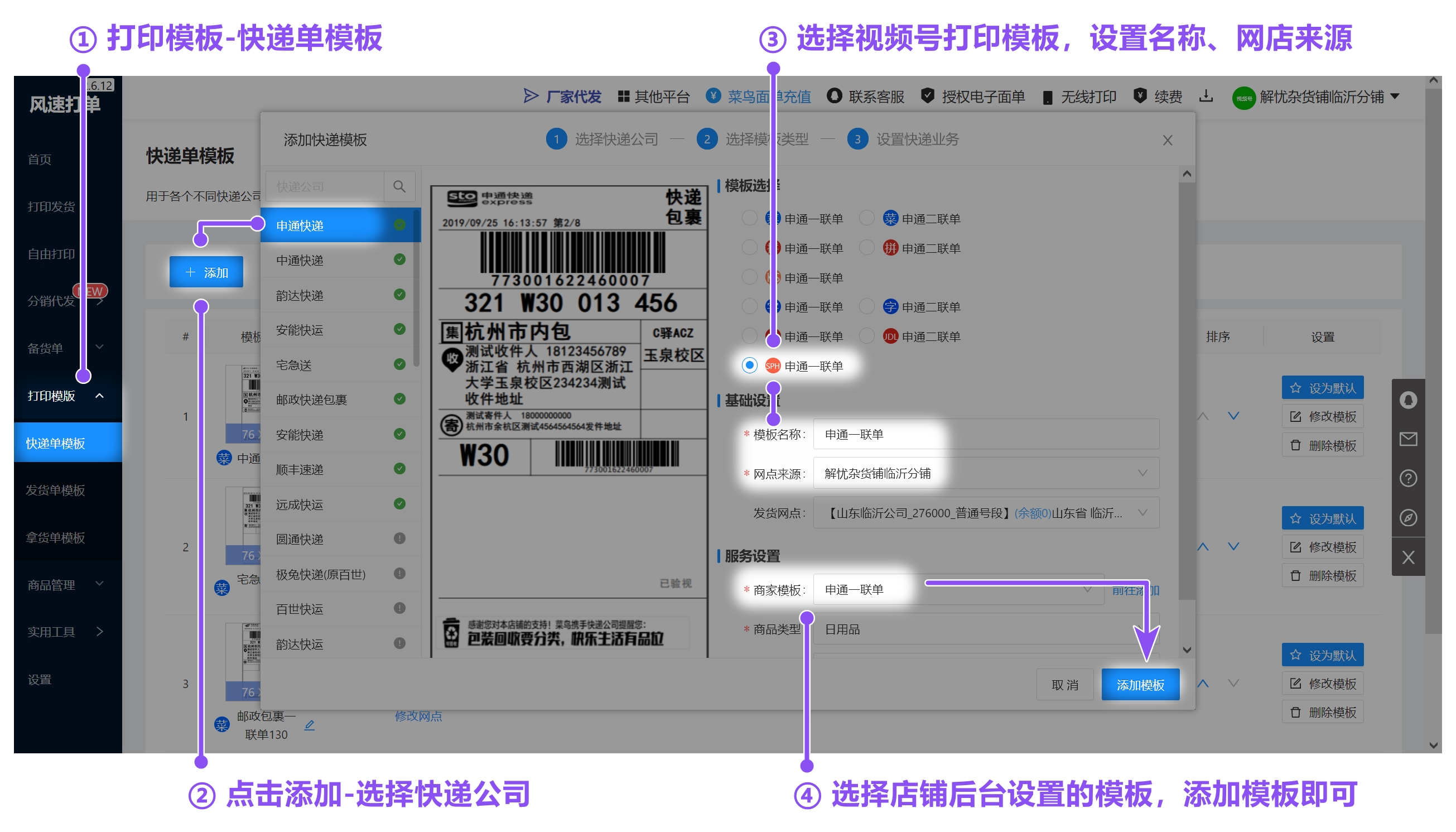Viewport: 1456px width, 832px height.
Task: Select the 拼 申通二联单 radio button
Action: point(866,247)
